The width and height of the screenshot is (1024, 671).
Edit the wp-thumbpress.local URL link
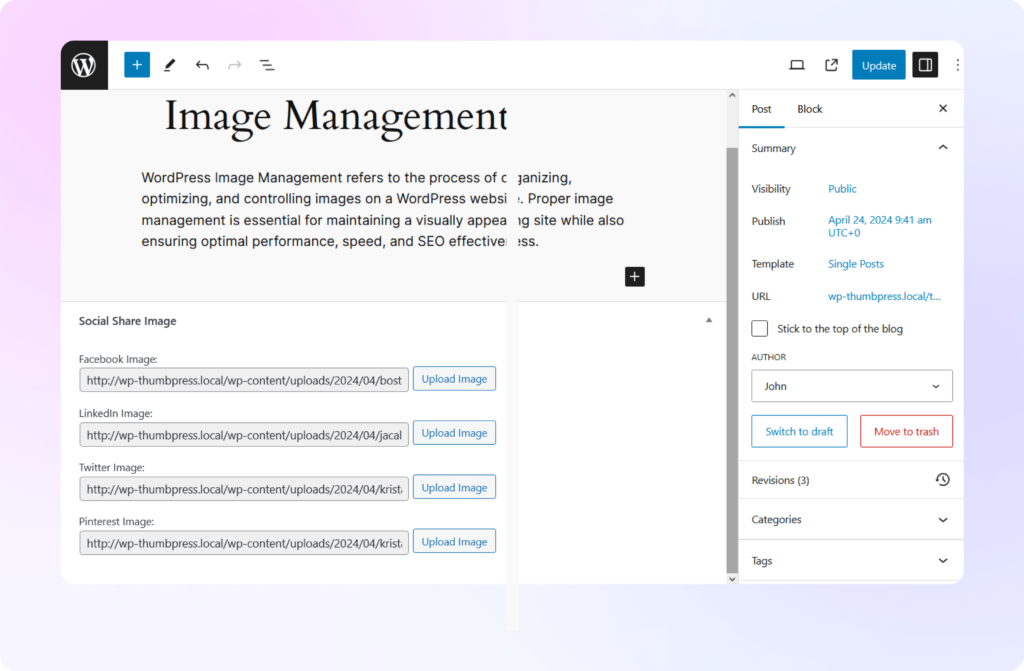pos(884,296)
